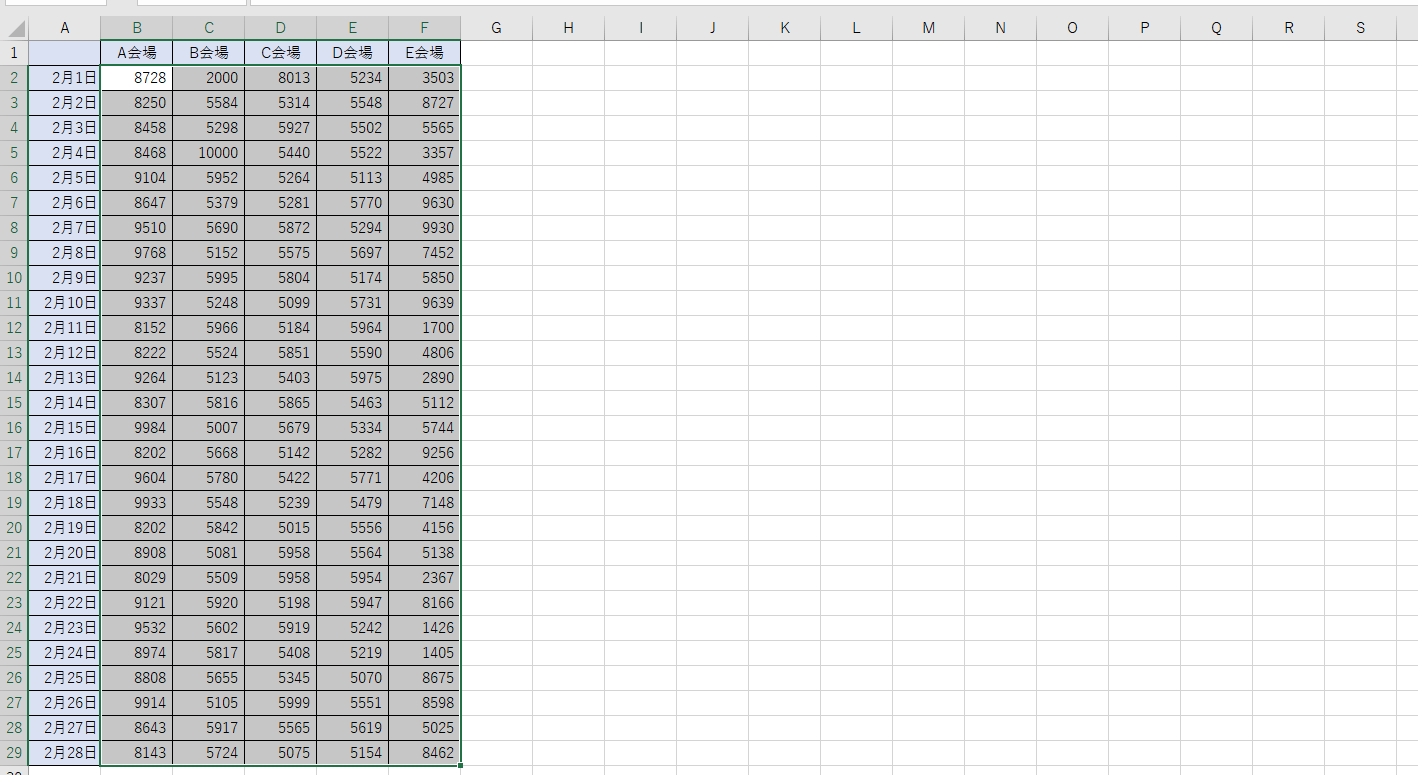Click cell with value 2000

coord(209,78)
